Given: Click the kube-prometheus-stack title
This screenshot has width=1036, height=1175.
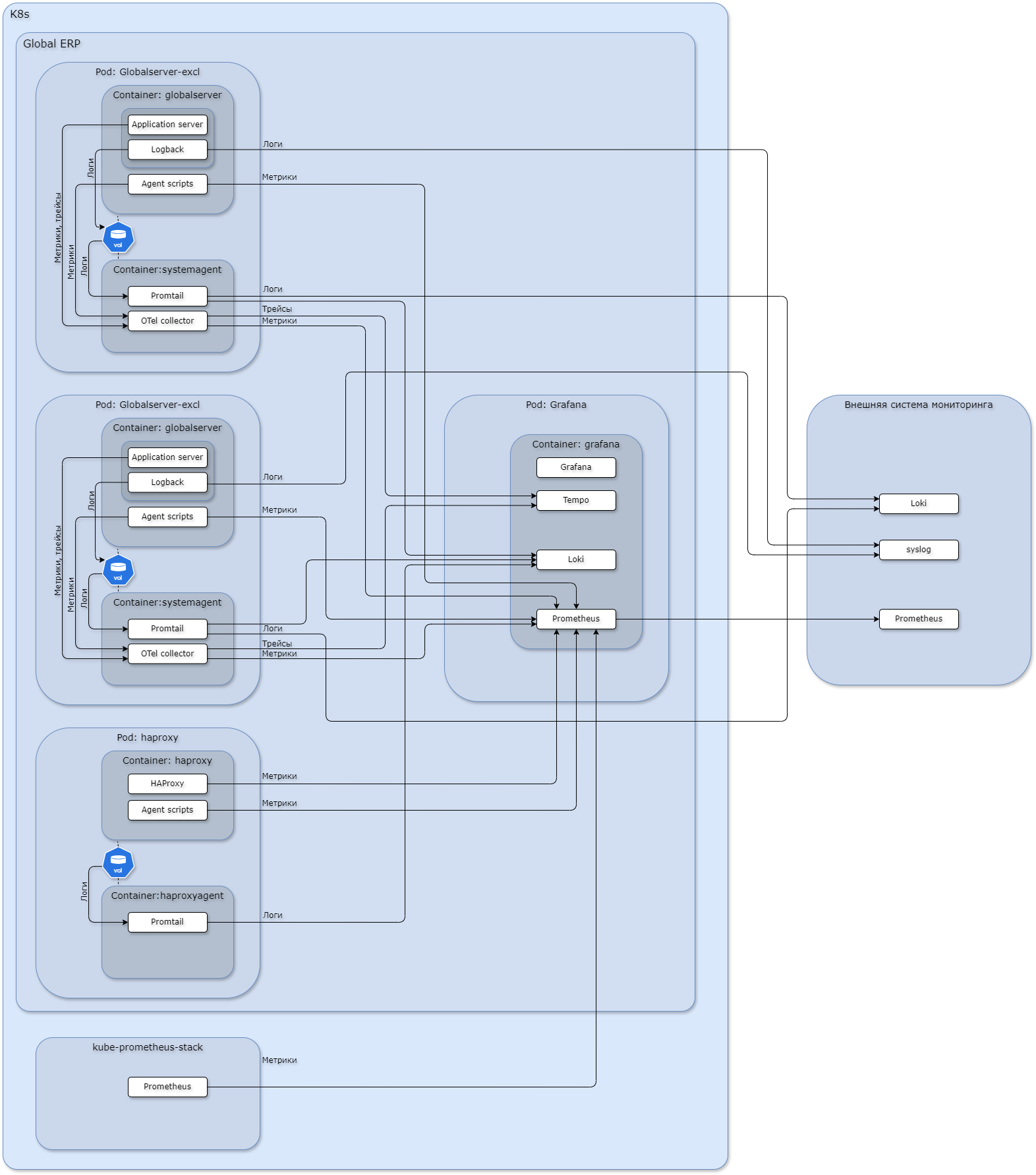Looking at the screenshot, I should tap(148, 1047).
